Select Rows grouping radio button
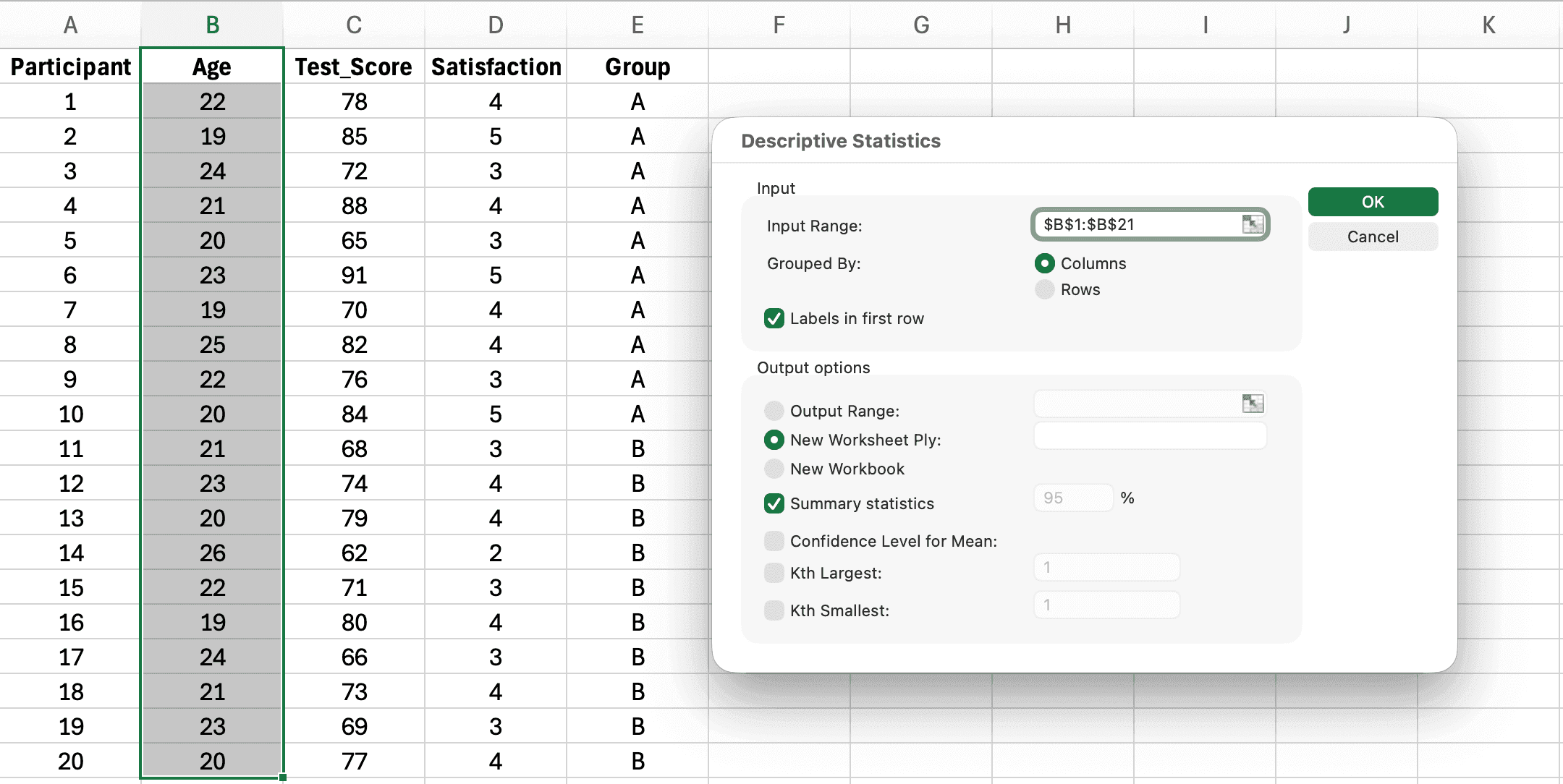 (x=1044, y=289)
